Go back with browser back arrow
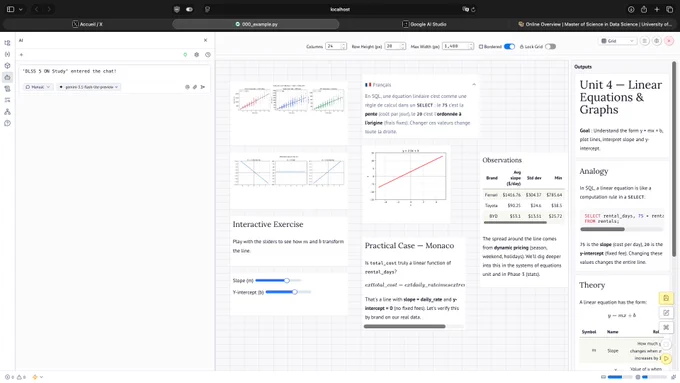 pos(36,9)
